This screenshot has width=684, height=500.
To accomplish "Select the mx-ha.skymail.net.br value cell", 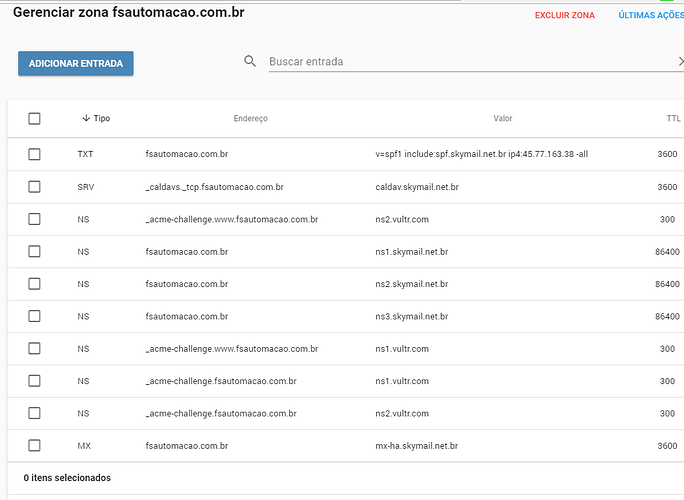I will (x=416, y=446).
